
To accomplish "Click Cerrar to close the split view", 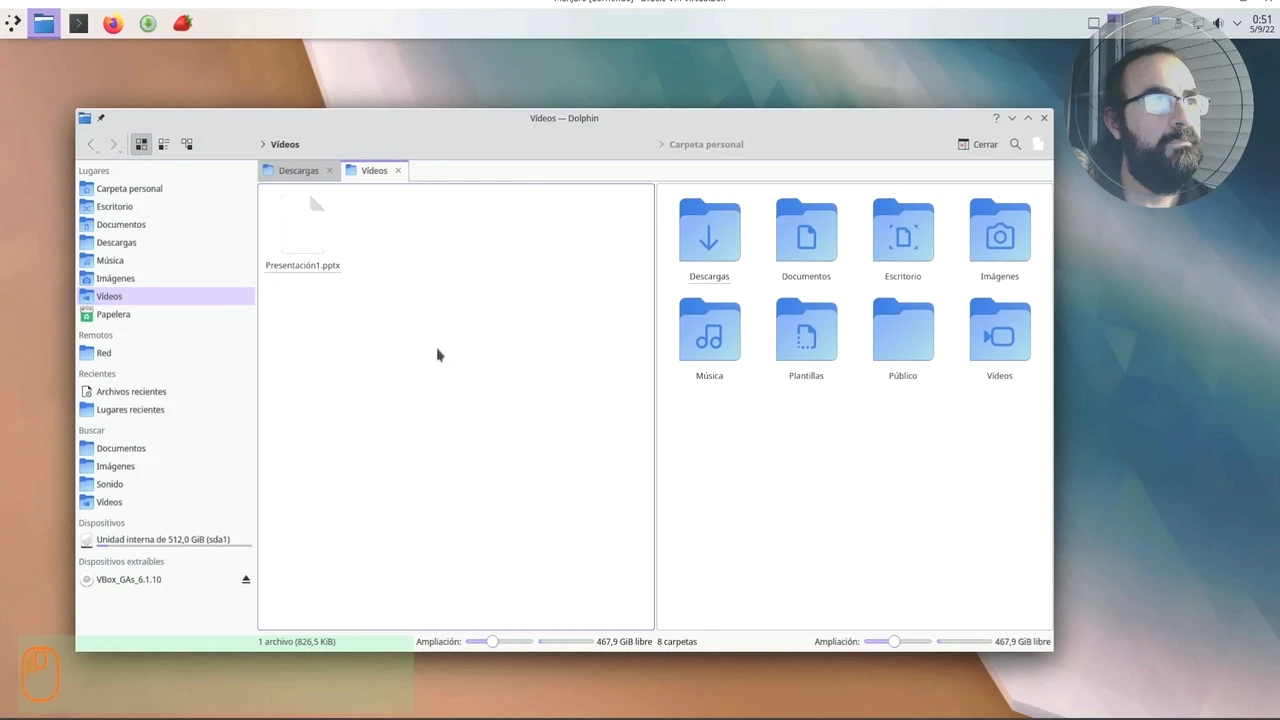I will [x=978, y=144].
